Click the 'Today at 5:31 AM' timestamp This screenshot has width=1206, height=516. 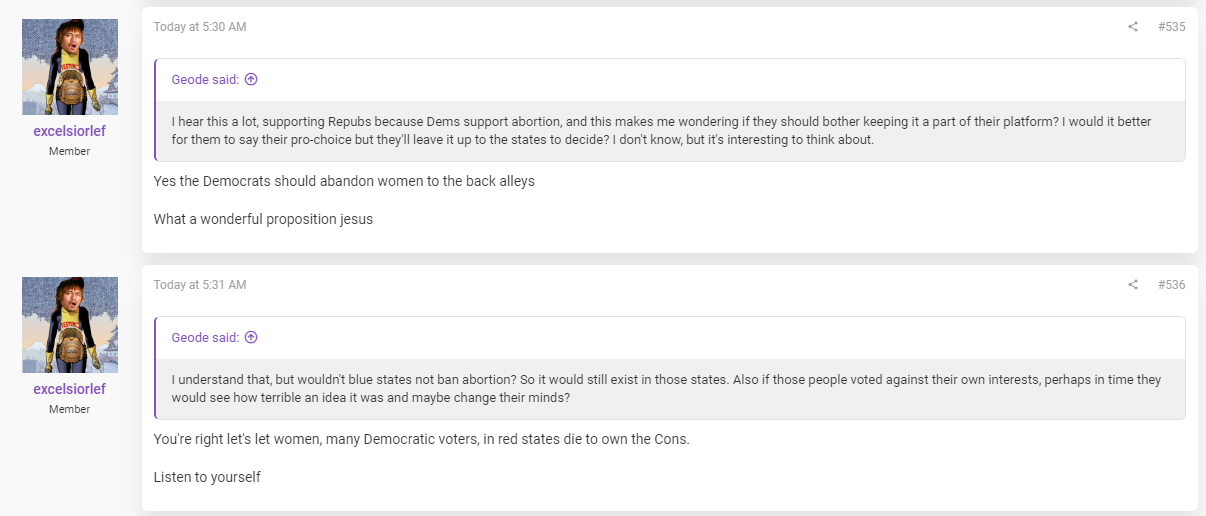point(200,285)
